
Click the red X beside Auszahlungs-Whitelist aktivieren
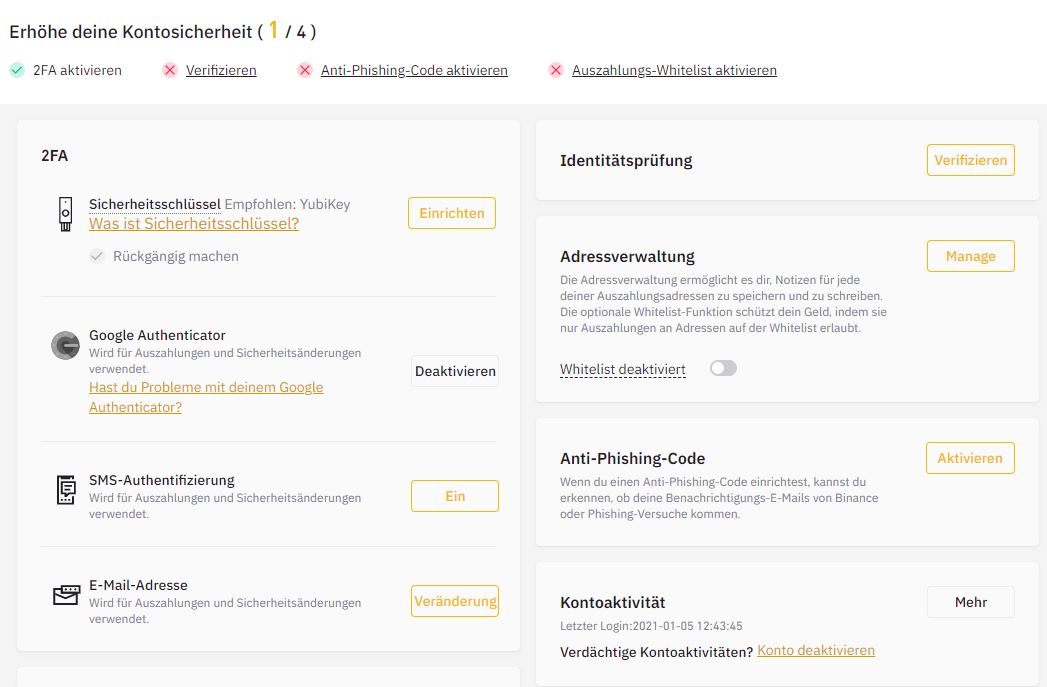pyautogui.click(x=556, y=71)
